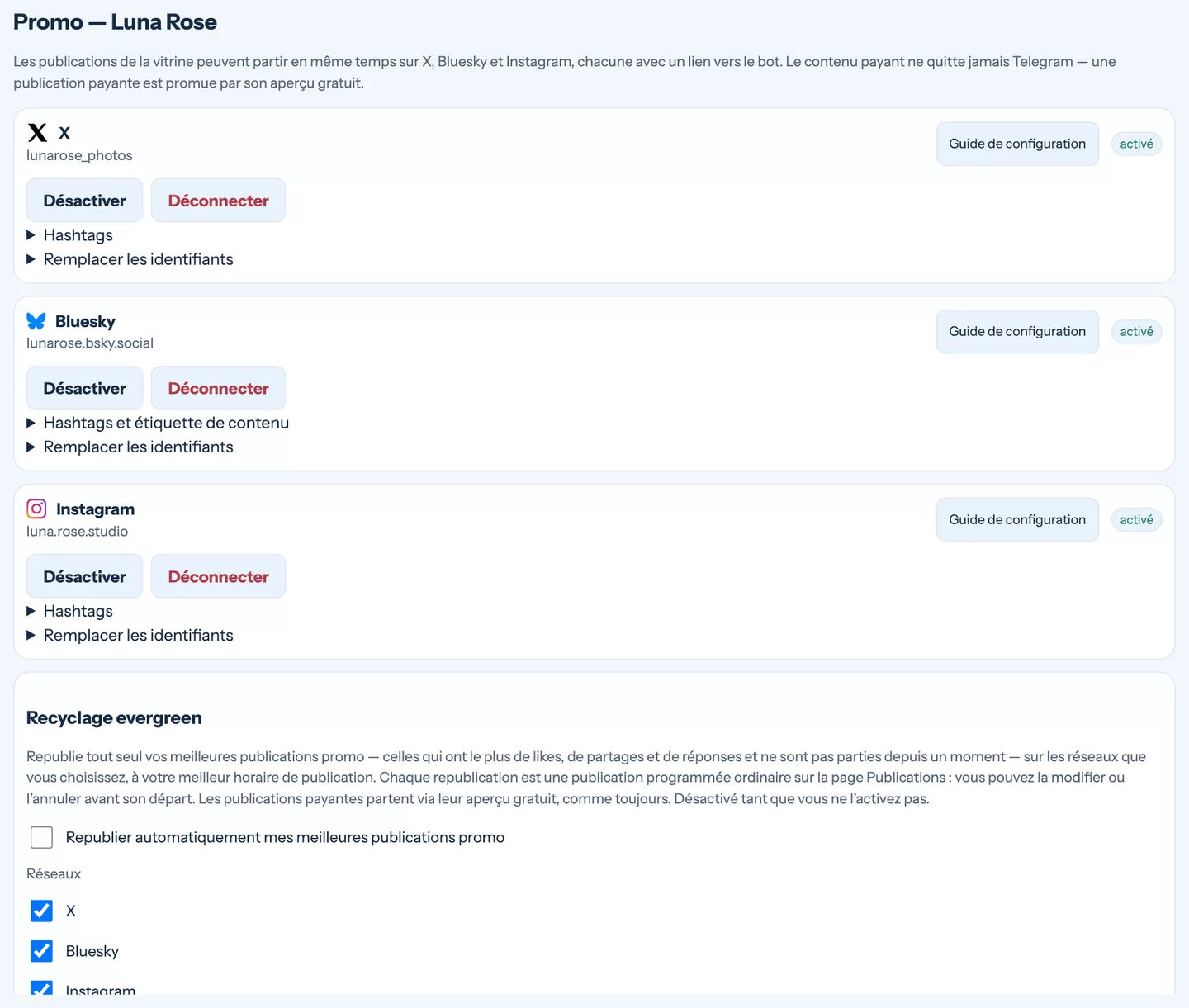Click the Instagram camera icon

36,509
